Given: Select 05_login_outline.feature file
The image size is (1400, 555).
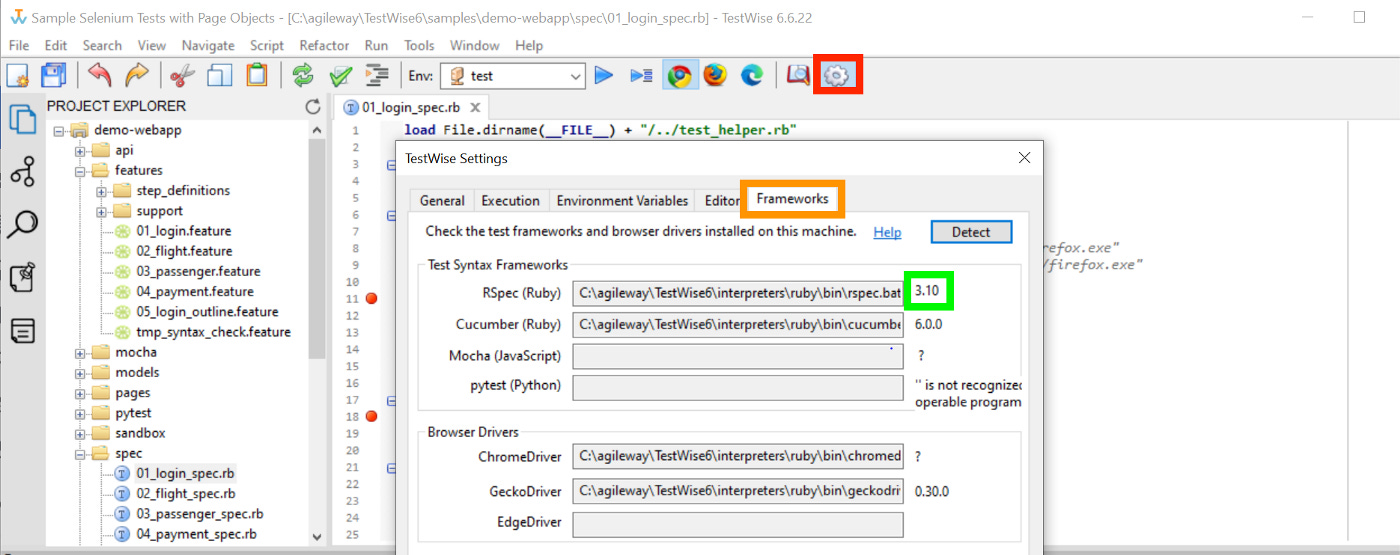Looking at the screenshot, I should (207, 312).
